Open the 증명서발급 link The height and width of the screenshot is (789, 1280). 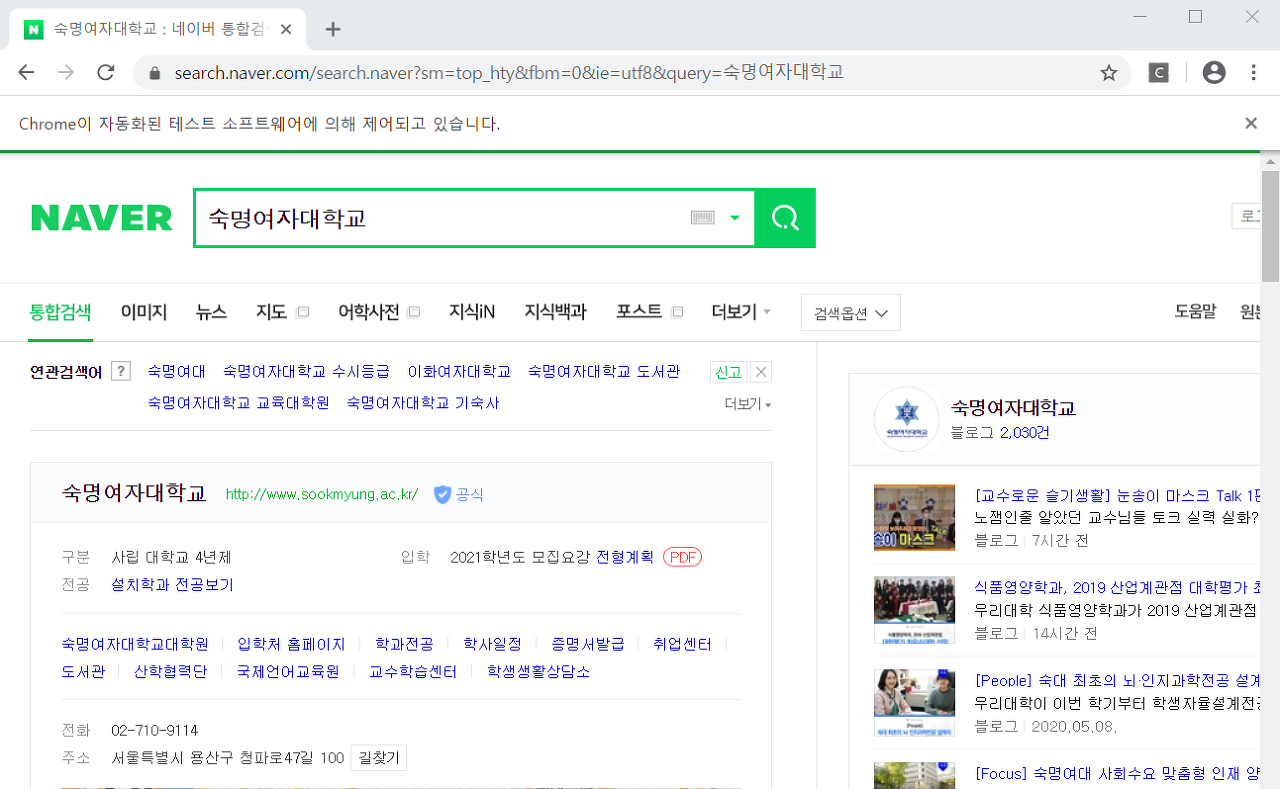(588, 644)
